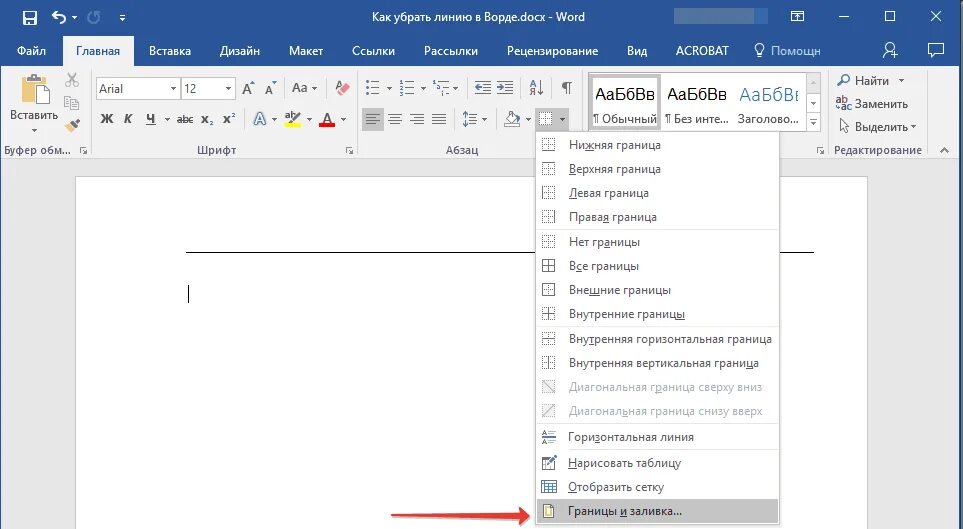Toggle underline formatting (Ч)

150,119
